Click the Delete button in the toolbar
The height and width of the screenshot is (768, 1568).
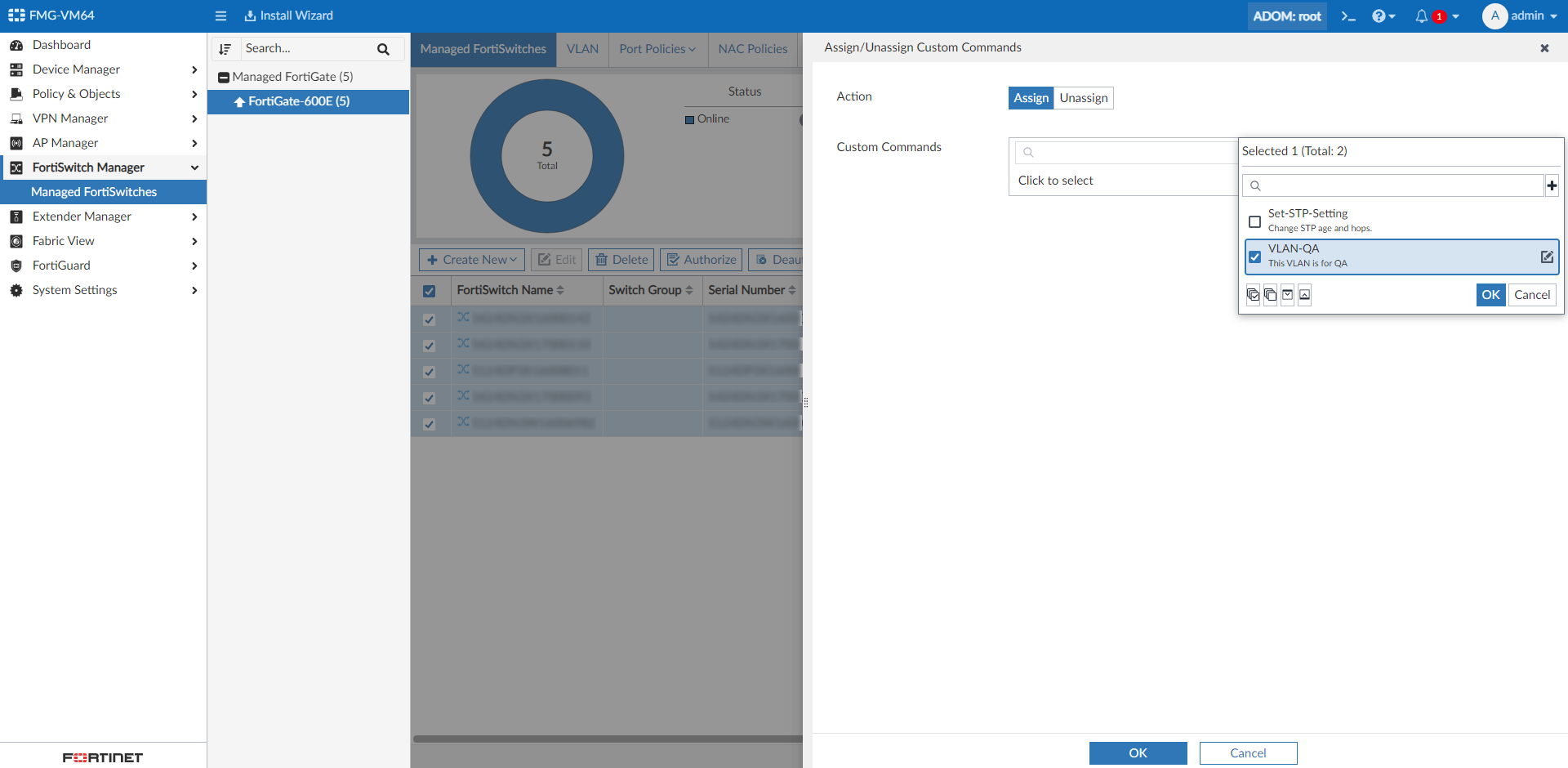621,260
